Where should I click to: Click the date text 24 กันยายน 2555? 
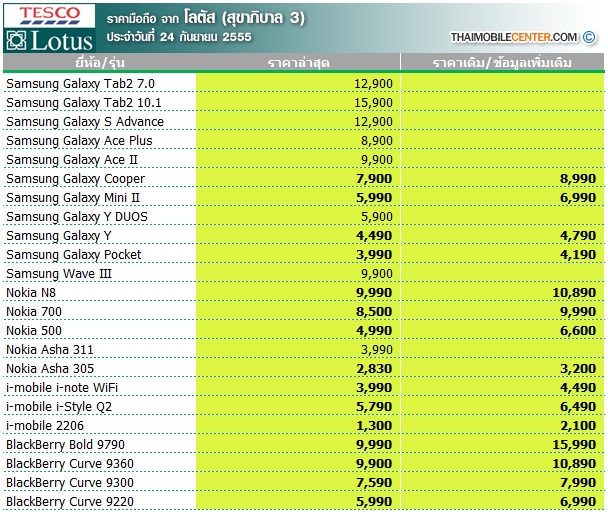[206, 37]
